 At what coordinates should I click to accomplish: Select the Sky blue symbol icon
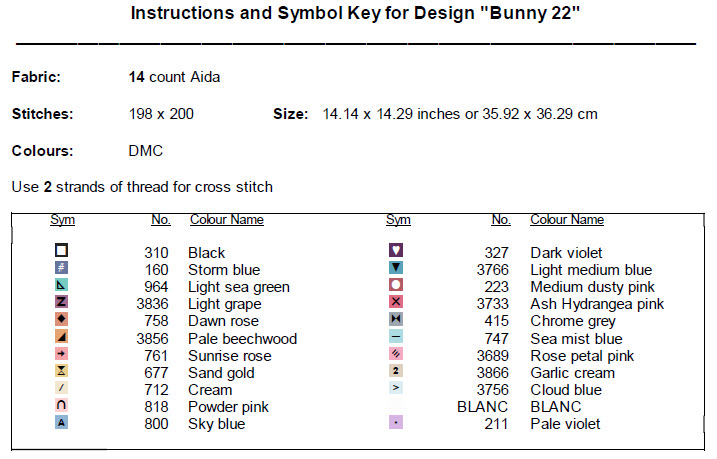[62, 422]
